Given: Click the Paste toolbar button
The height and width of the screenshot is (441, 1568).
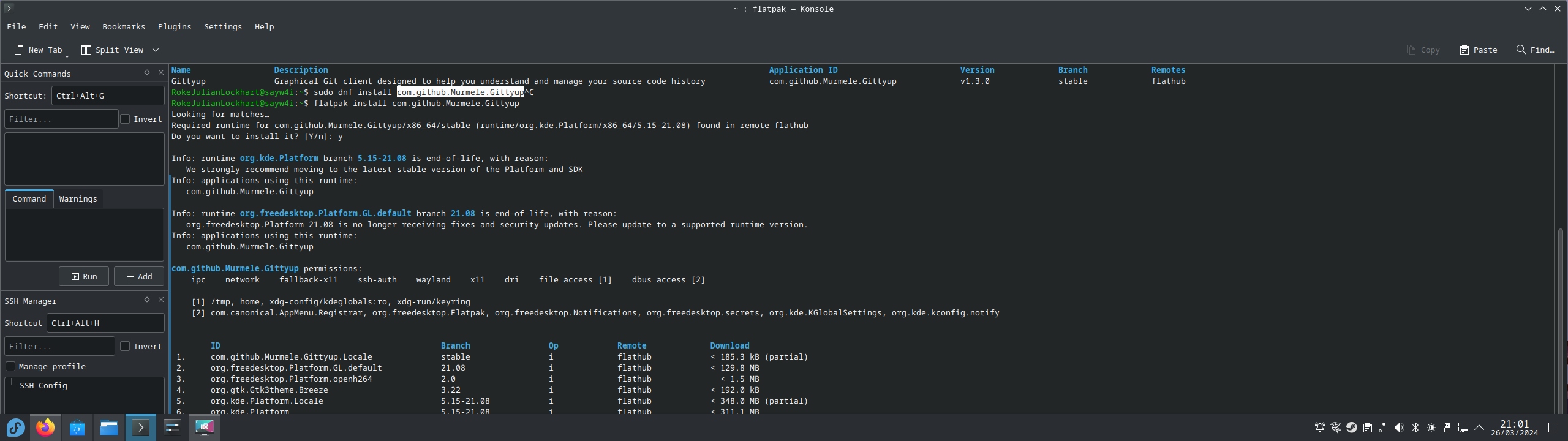Looking at the screenshot, I should 1478,50.
